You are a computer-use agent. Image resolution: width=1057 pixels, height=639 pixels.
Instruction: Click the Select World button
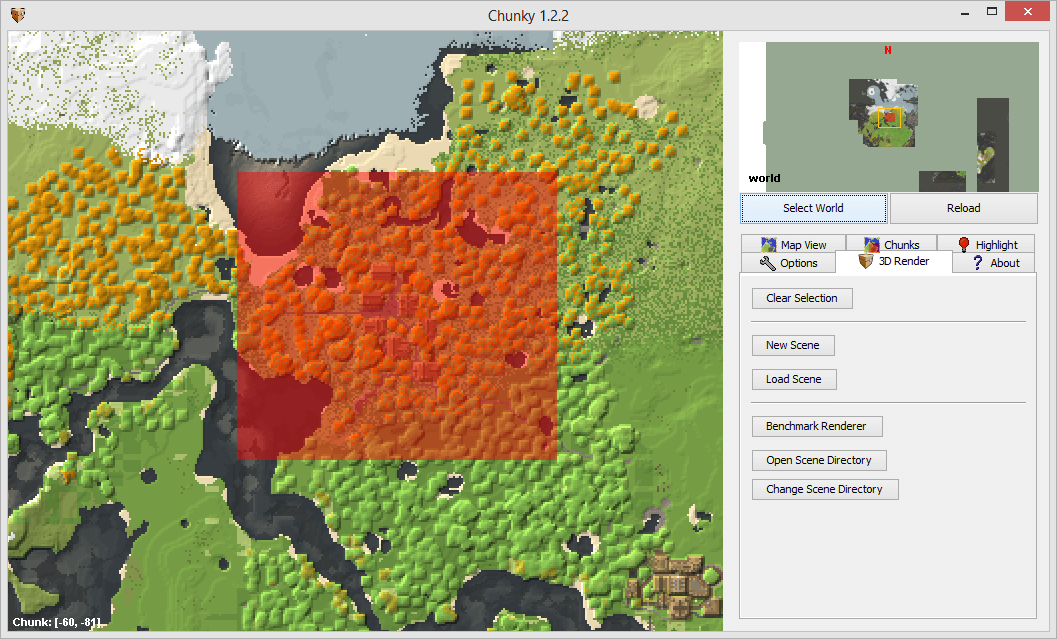[814, 208]
